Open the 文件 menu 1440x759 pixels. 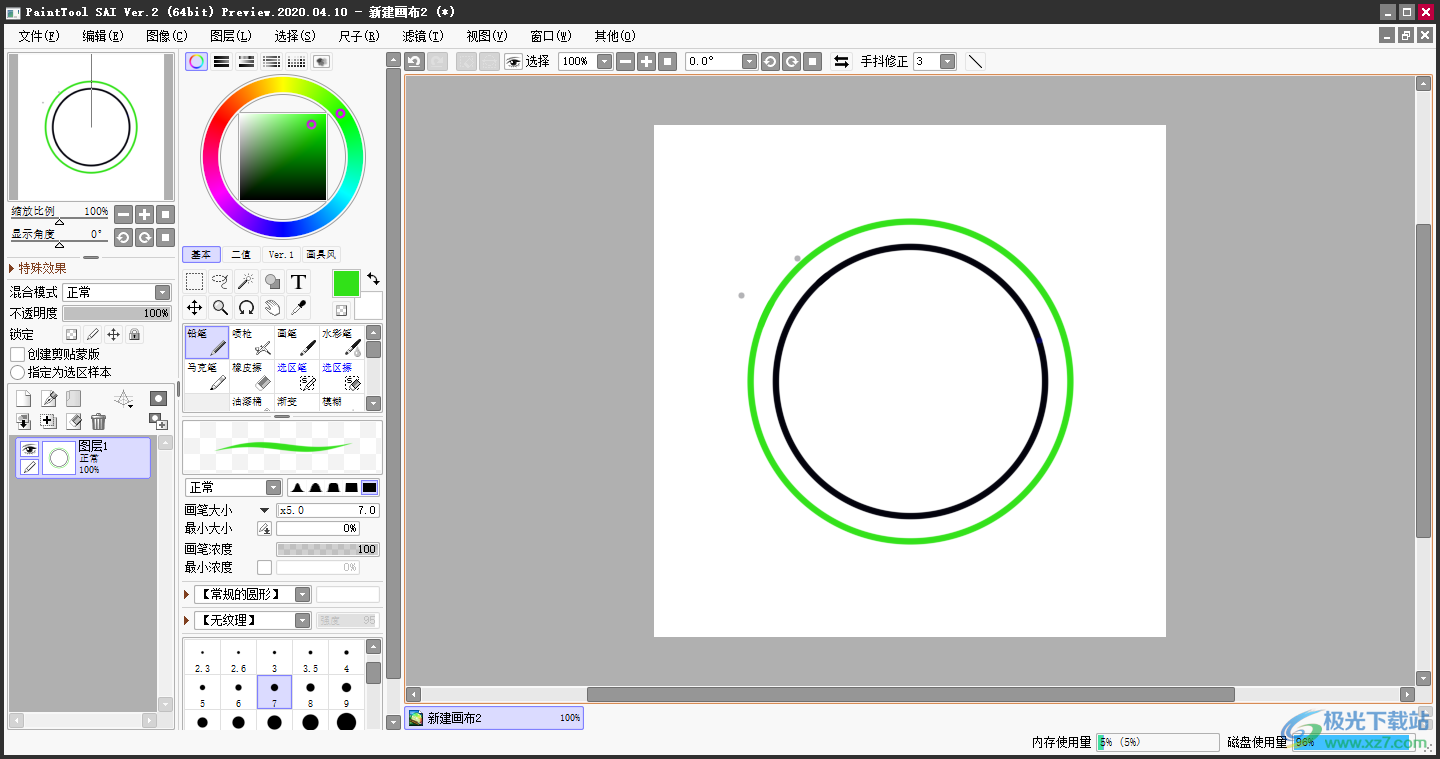[39, 36]
